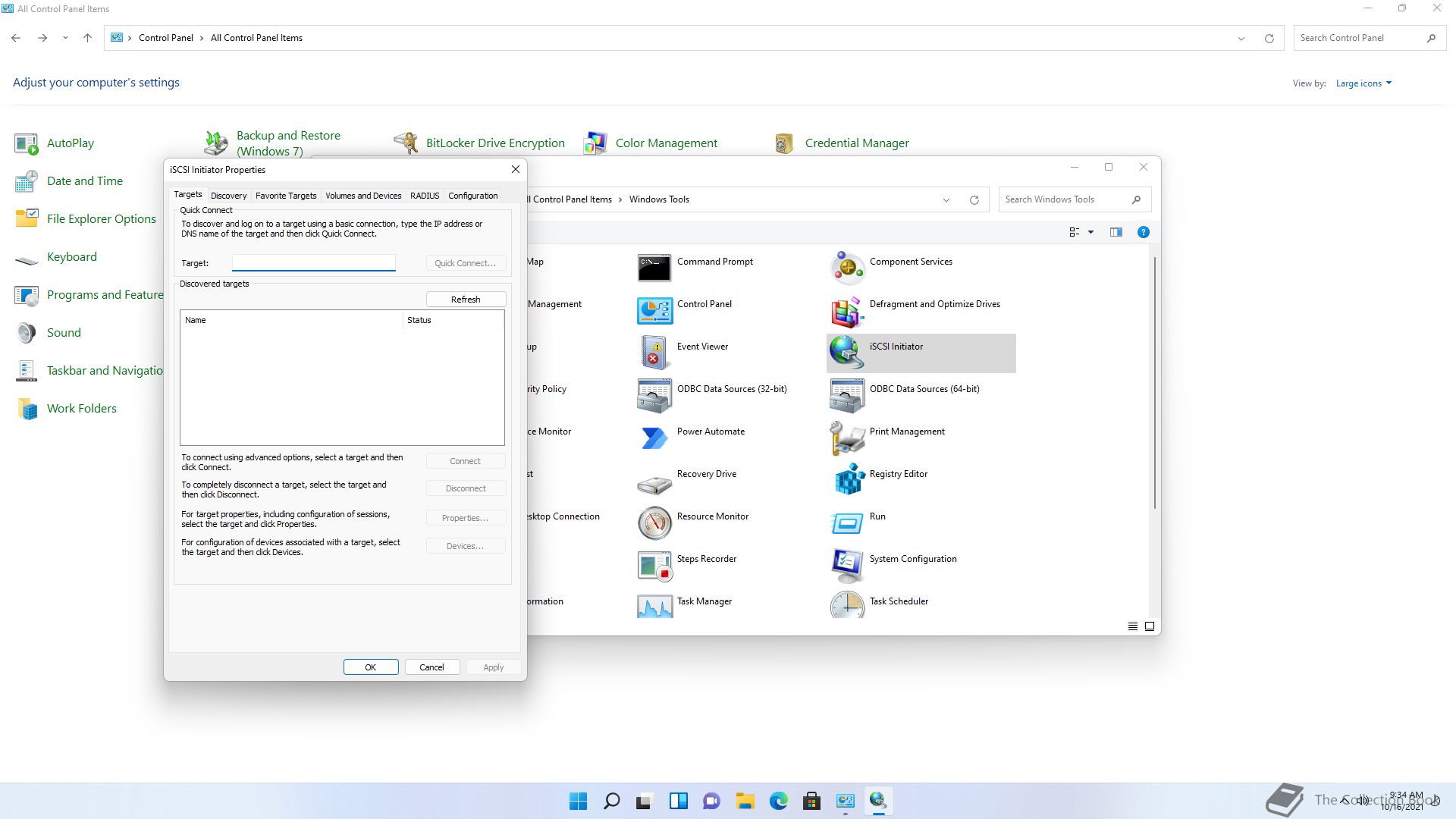The image size is (1456, 819).
Task: Open taskbar Search
Action: pyautogui.click(x=611, y=801)
